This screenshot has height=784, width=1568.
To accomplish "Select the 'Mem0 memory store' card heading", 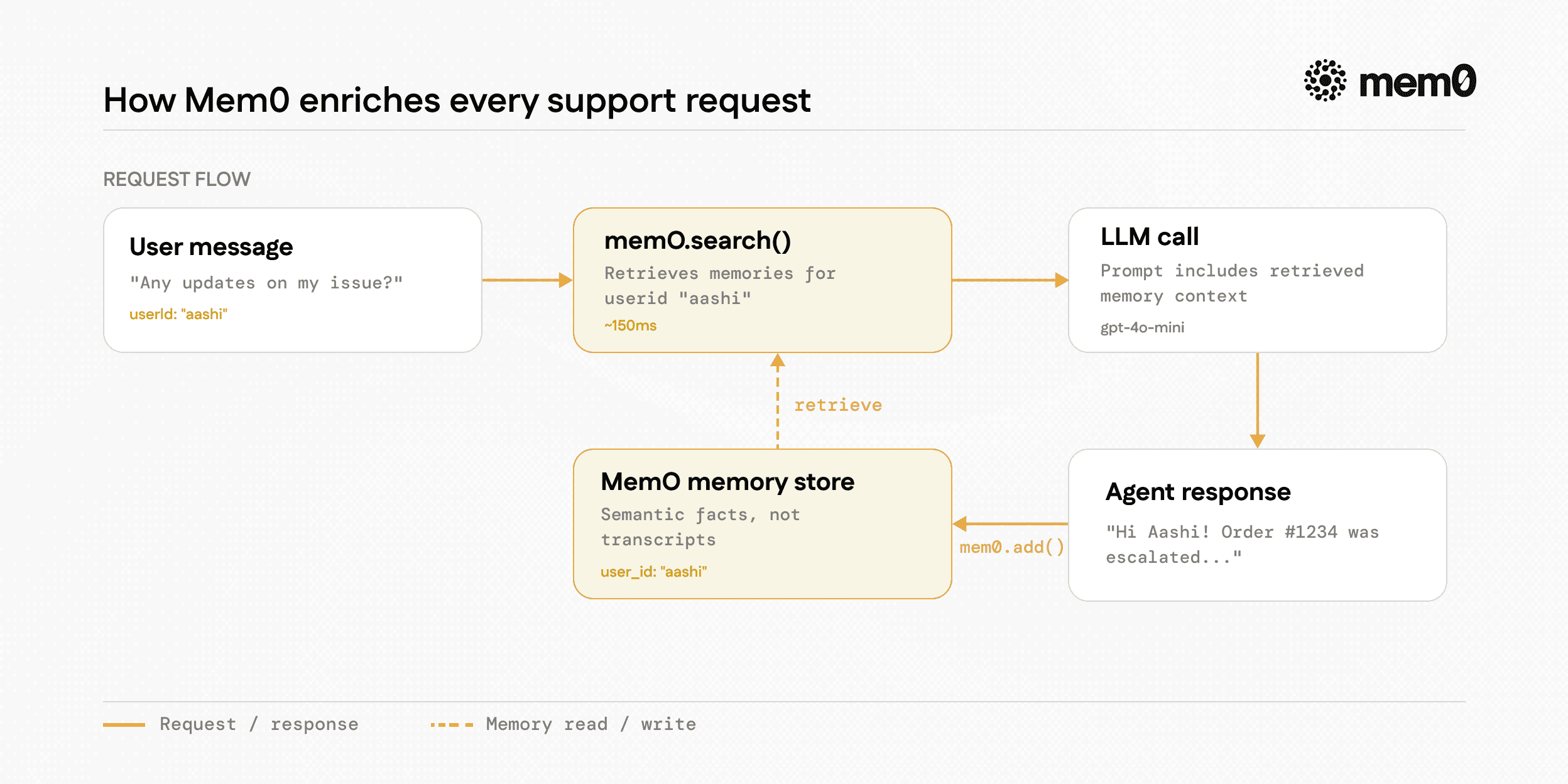I will 727,482.
